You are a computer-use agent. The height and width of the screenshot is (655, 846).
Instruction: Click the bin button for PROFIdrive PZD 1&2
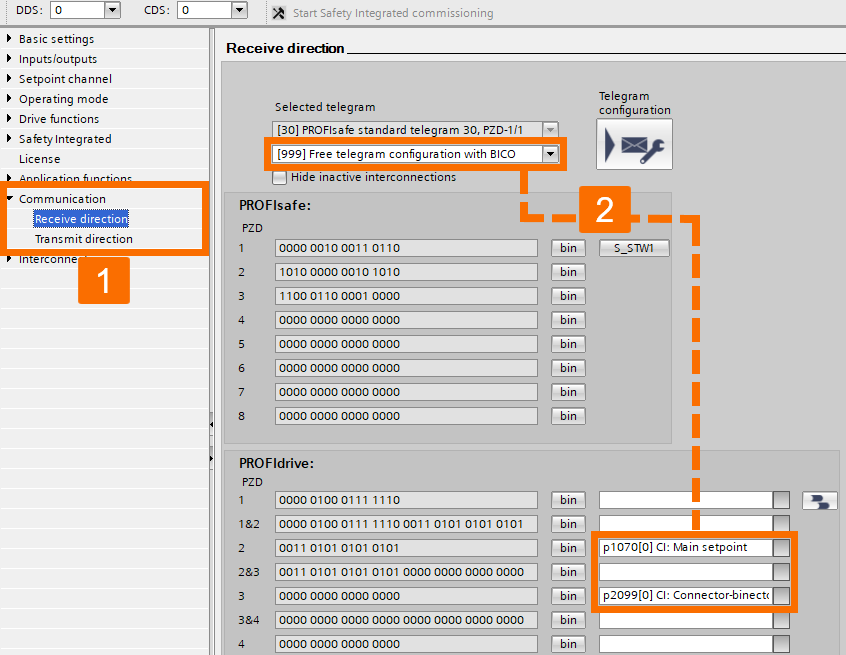pyautogui.click(x=567, y=523)
